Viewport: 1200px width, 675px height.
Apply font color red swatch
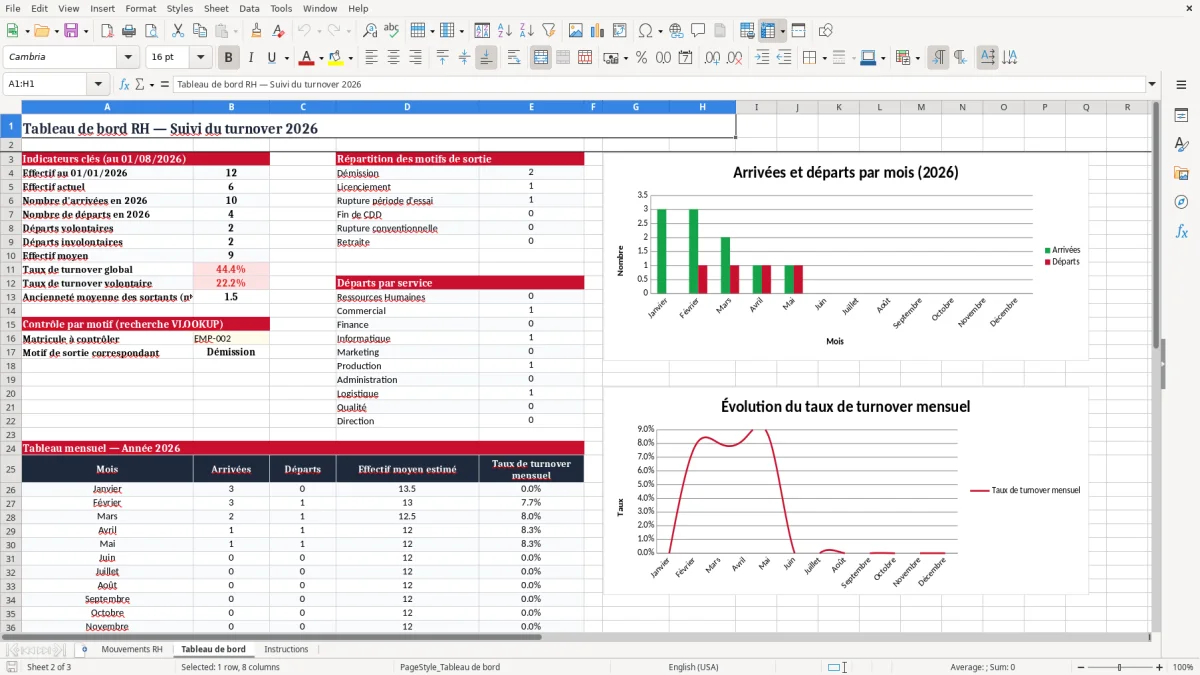point(307,58)
